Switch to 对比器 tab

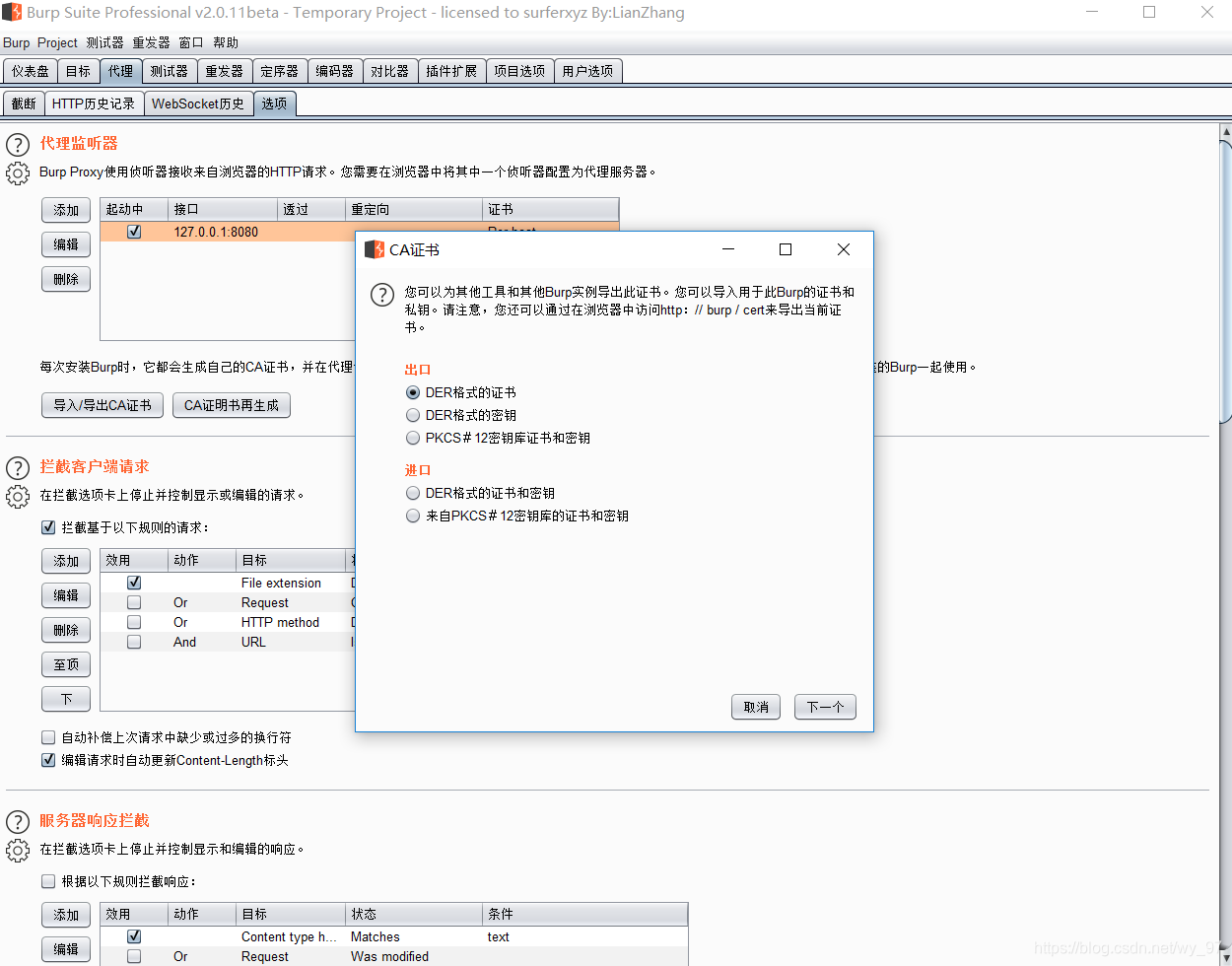(390, 71)
